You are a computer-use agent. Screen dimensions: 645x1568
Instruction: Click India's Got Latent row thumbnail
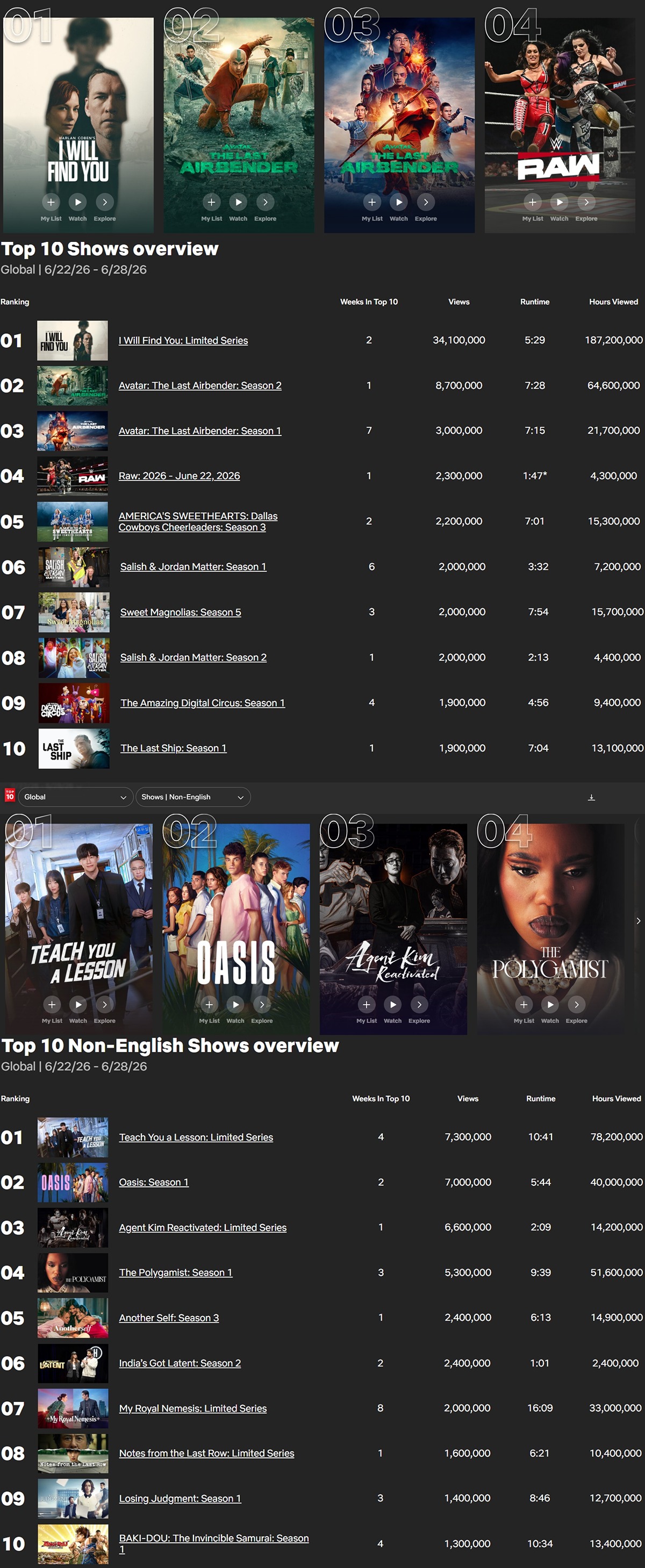pyautogui.click(x=73, y=1363)
